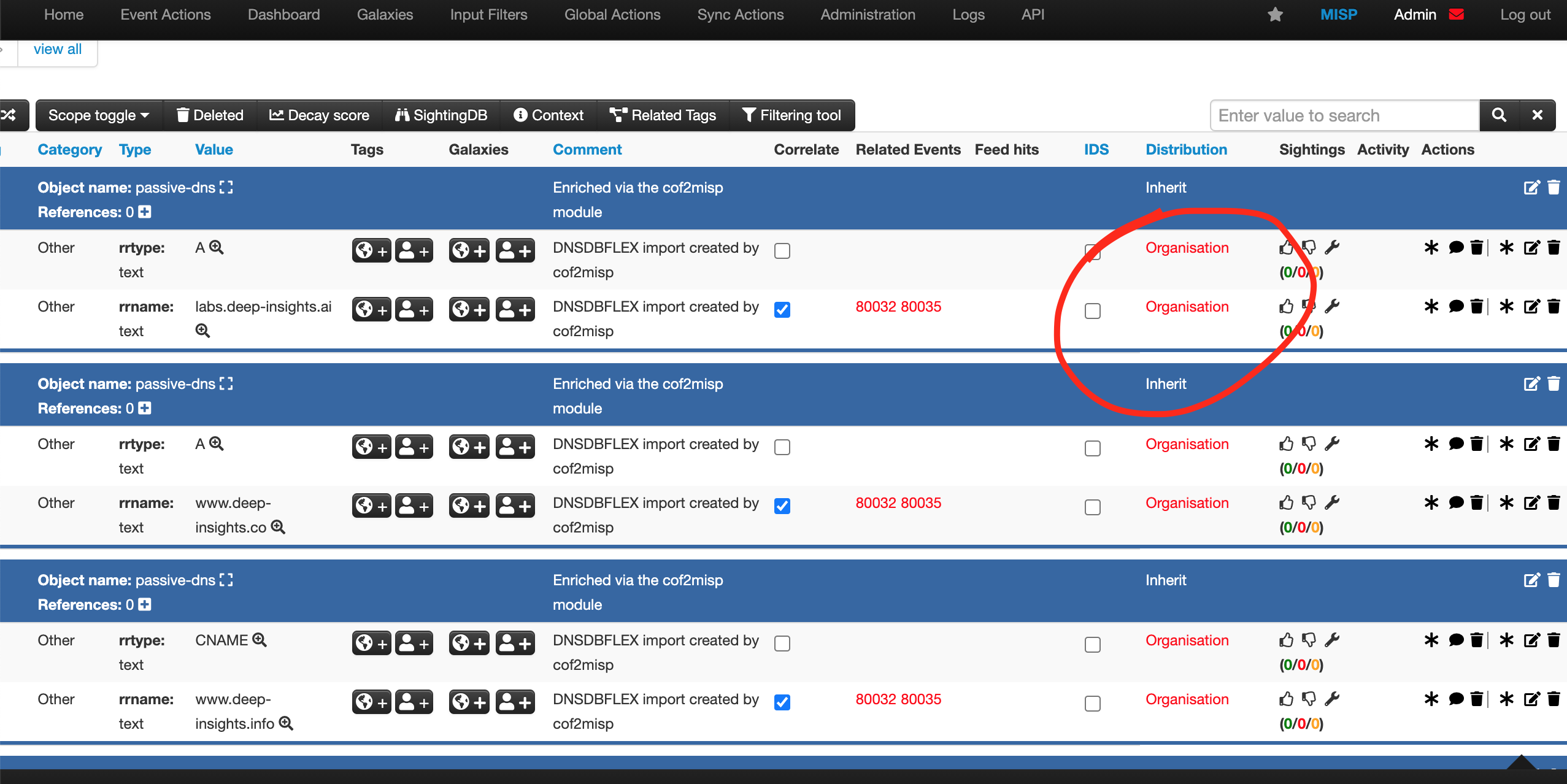Edit the first passive-dns object
This screenshot has width=1567, height=784.
coord(1531,188)
